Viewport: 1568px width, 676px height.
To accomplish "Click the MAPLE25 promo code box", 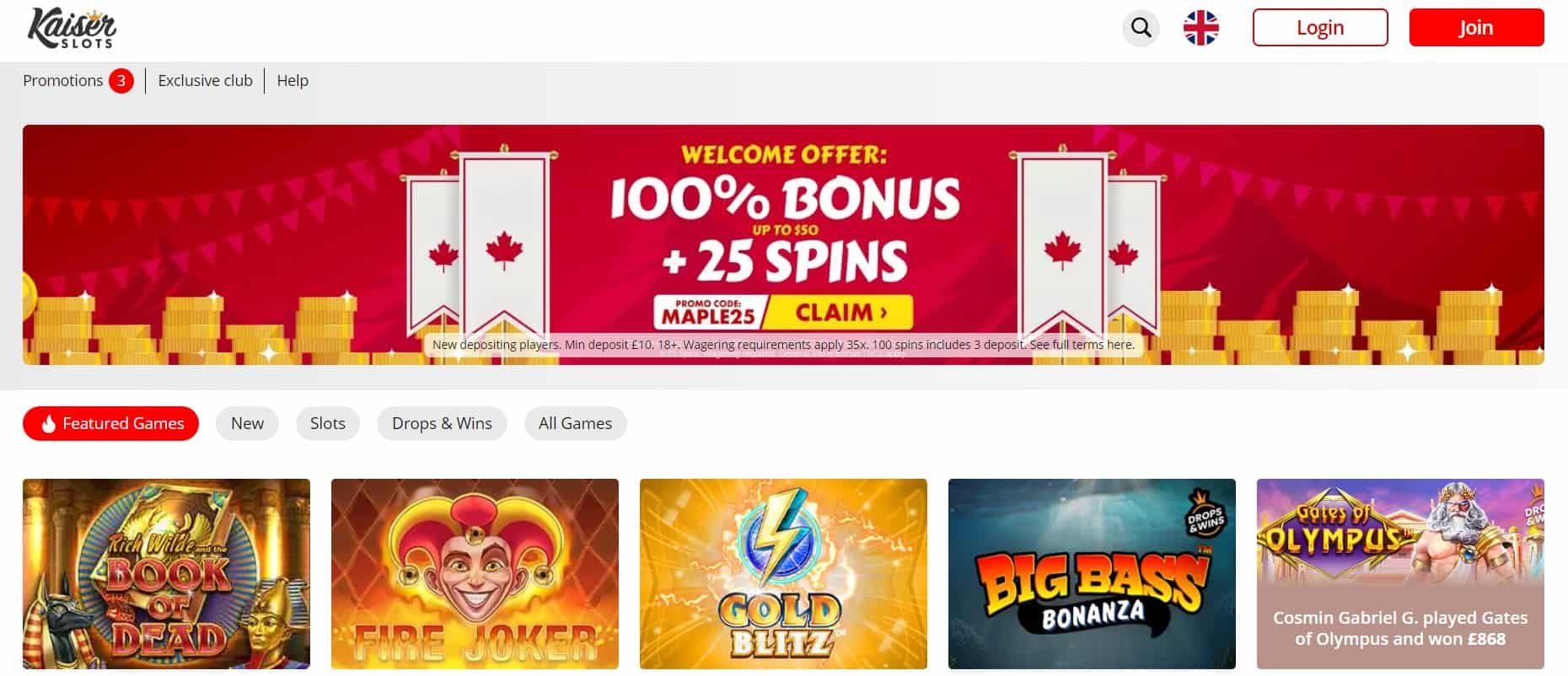I will click(708, 313).
